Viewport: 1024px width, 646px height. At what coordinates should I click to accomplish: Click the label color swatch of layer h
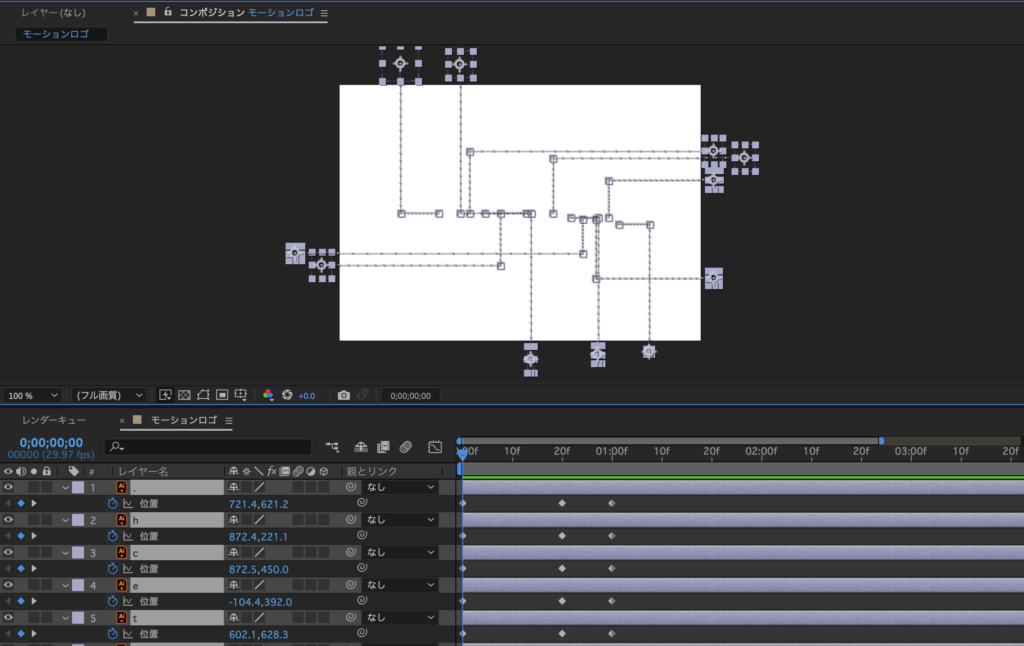pyautogui.click(x=78, y=520)
